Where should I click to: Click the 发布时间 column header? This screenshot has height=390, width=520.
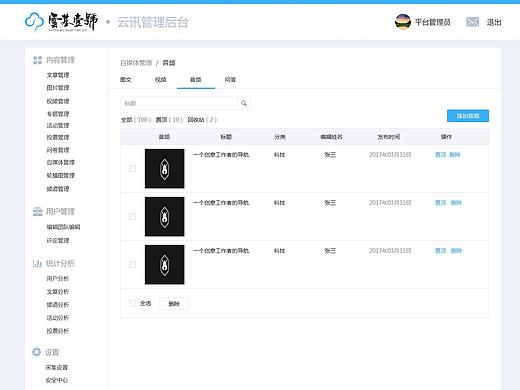pos(389,137)
